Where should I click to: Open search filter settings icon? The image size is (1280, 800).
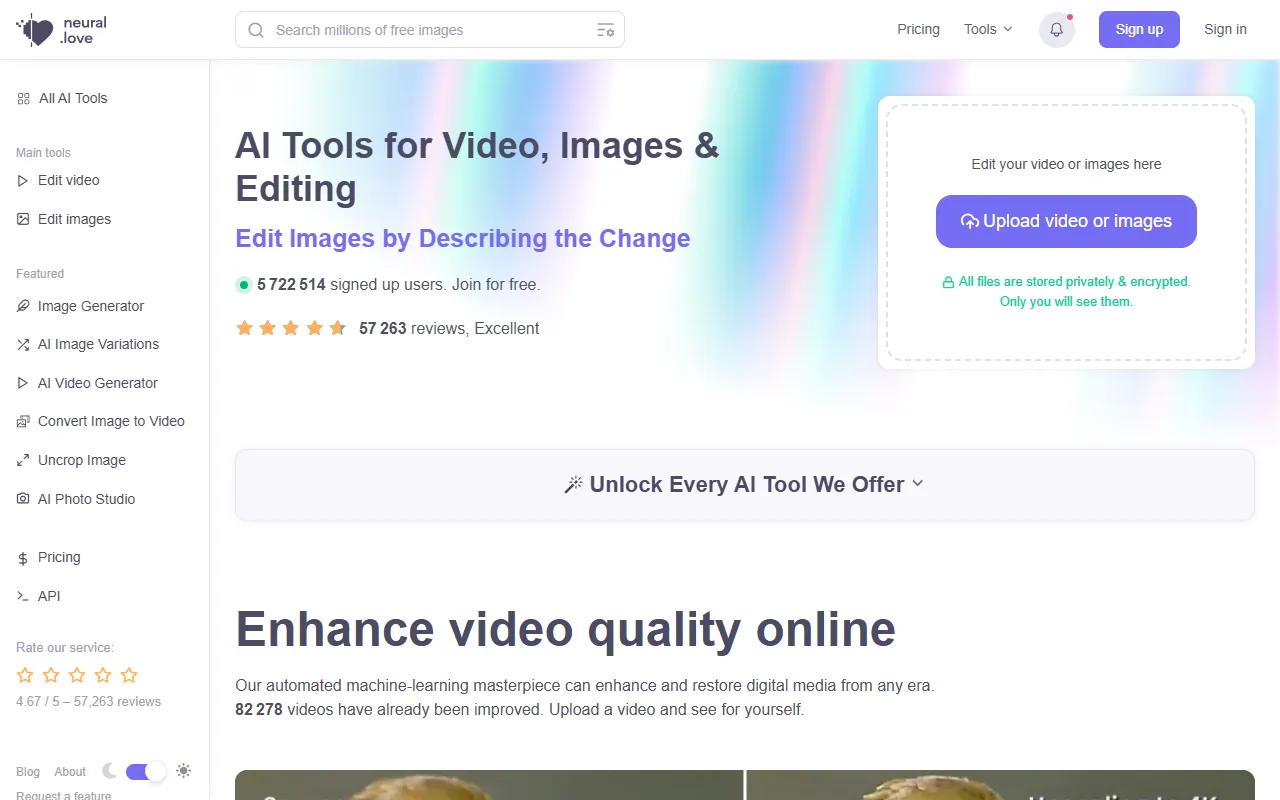[605, 30]
